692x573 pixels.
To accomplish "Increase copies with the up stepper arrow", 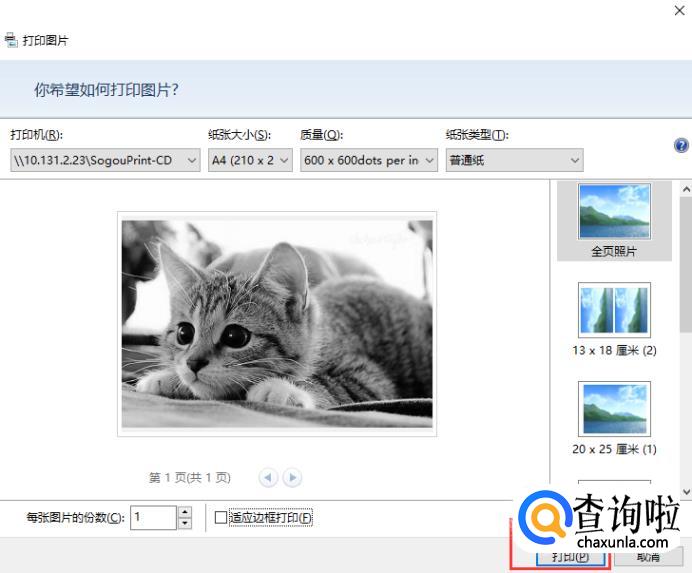I will tap(185, 512).
